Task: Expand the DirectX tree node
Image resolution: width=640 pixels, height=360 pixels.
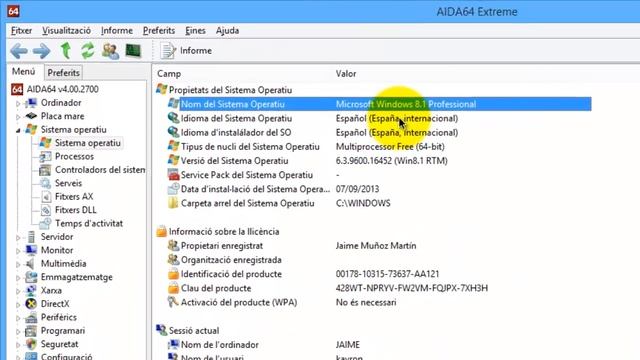Action: pyautogui.click(x=18, y=305)
